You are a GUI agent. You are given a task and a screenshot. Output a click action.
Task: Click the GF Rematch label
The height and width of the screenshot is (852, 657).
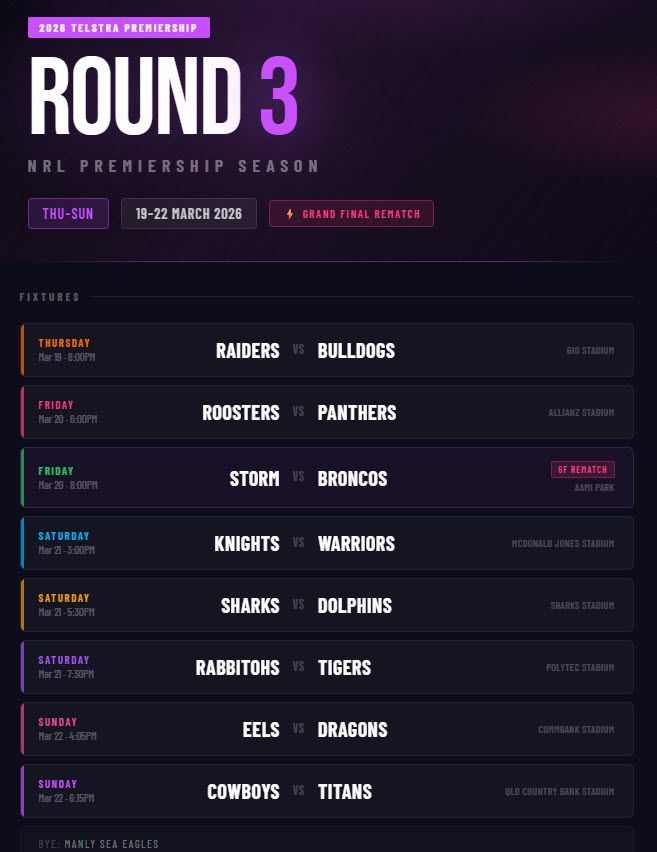pyautogui.click(x=582, y=469)
